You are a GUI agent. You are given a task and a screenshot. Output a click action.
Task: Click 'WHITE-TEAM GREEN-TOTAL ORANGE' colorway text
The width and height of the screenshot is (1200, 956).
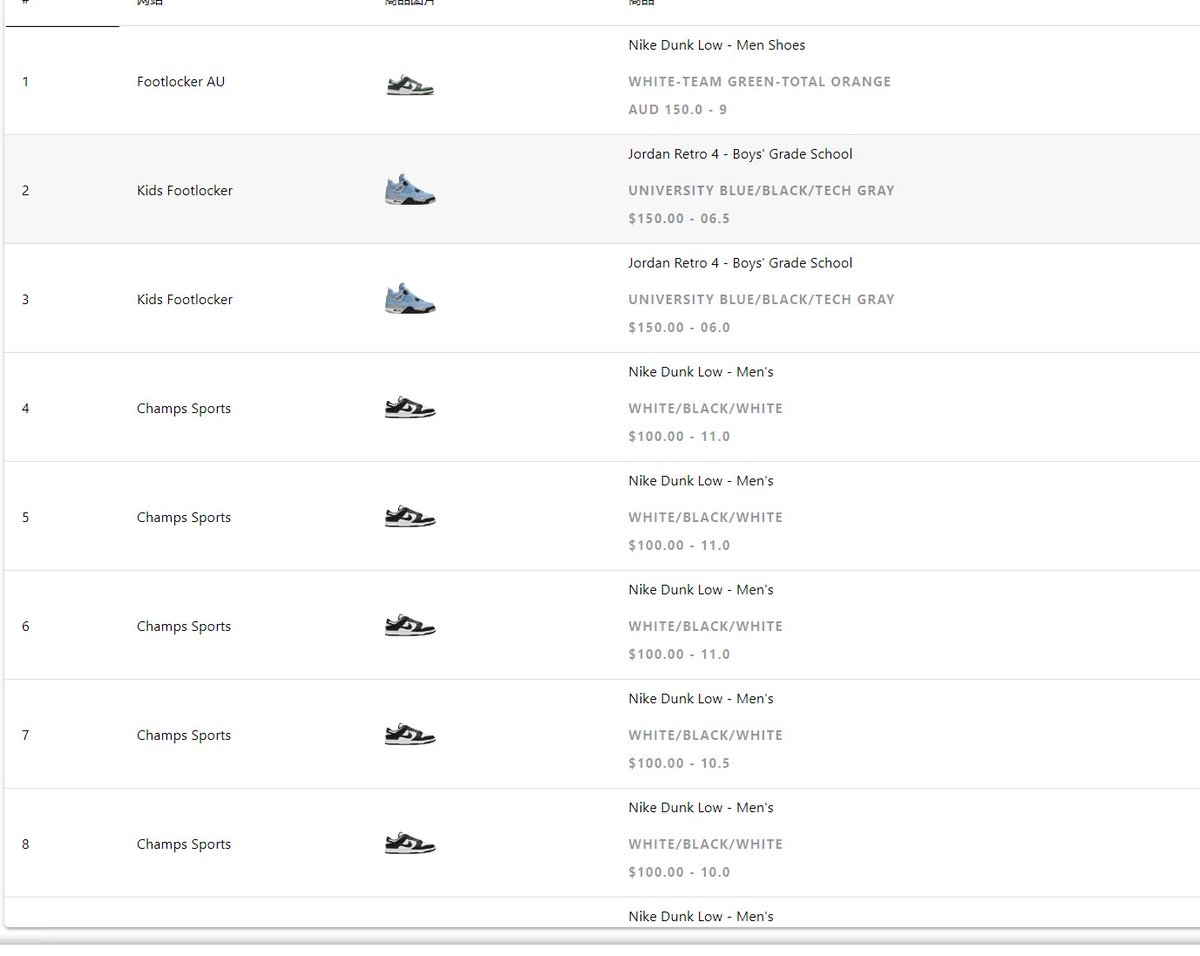[760, 82]
